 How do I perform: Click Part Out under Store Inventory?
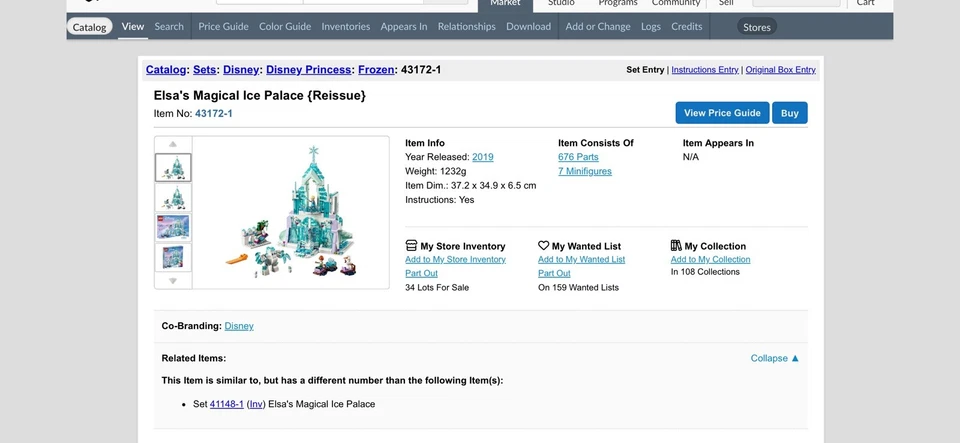(x=421, y=273)
